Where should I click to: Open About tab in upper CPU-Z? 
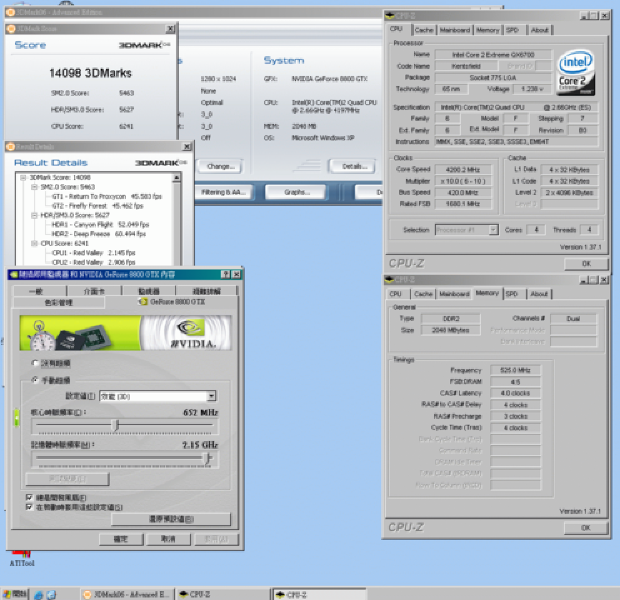coord(540,30)
